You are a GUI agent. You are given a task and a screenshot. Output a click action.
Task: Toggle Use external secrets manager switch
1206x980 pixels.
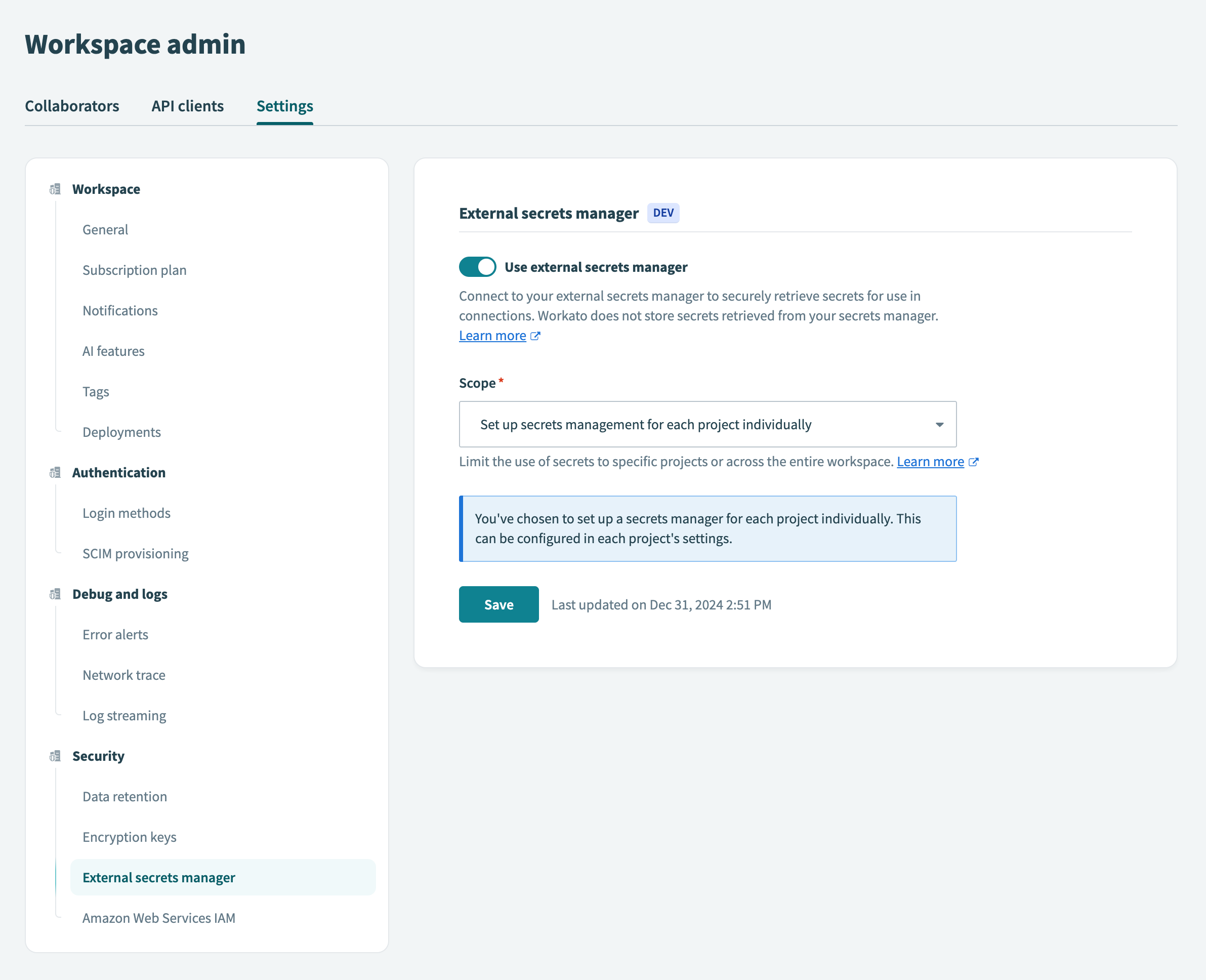(x=477, y=267)
